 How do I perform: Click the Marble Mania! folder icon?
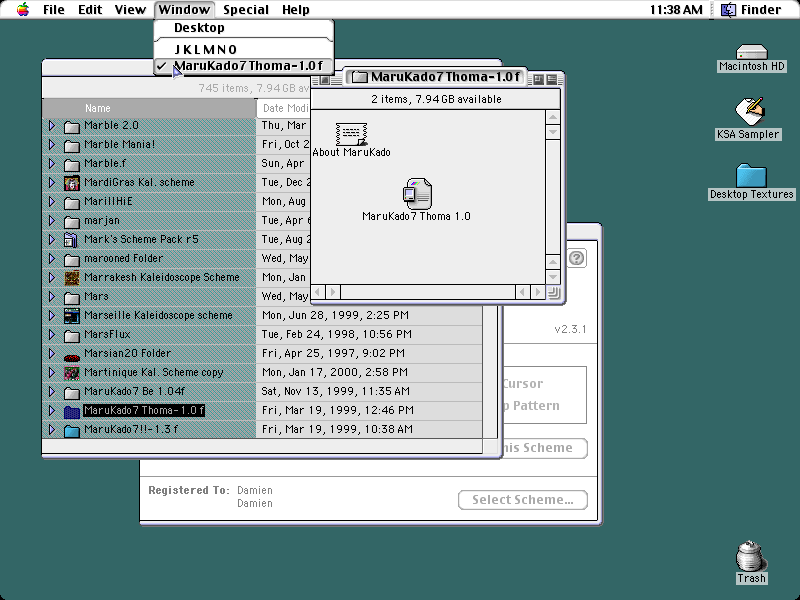click(72, 145)
